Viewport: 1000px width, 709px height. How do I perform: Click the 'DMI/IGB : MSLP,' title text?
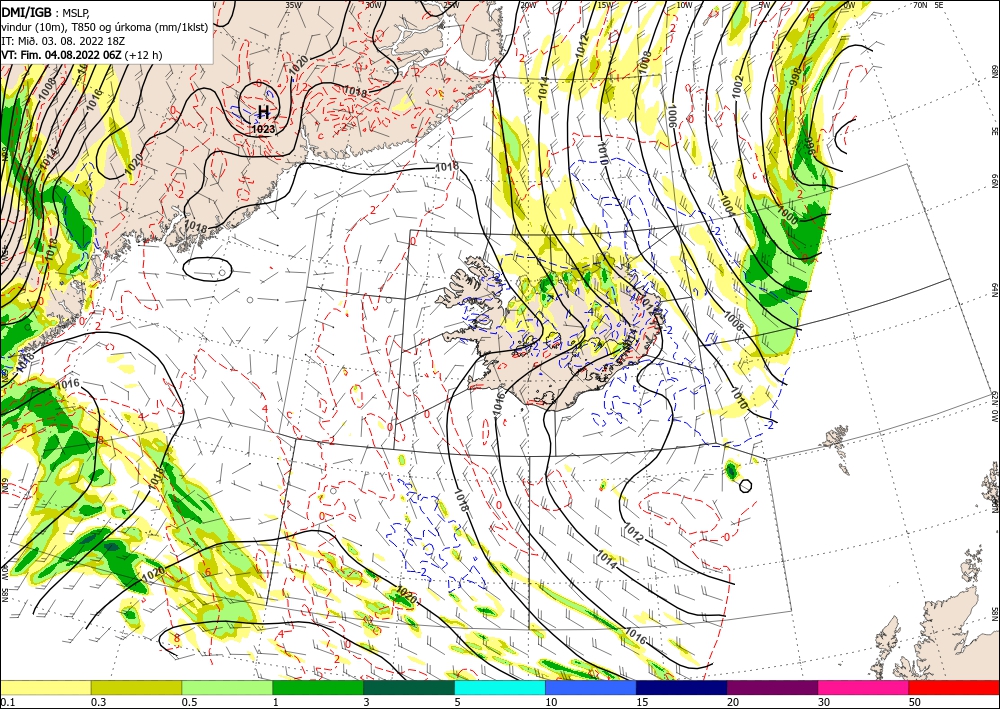(x=46, y=11)
